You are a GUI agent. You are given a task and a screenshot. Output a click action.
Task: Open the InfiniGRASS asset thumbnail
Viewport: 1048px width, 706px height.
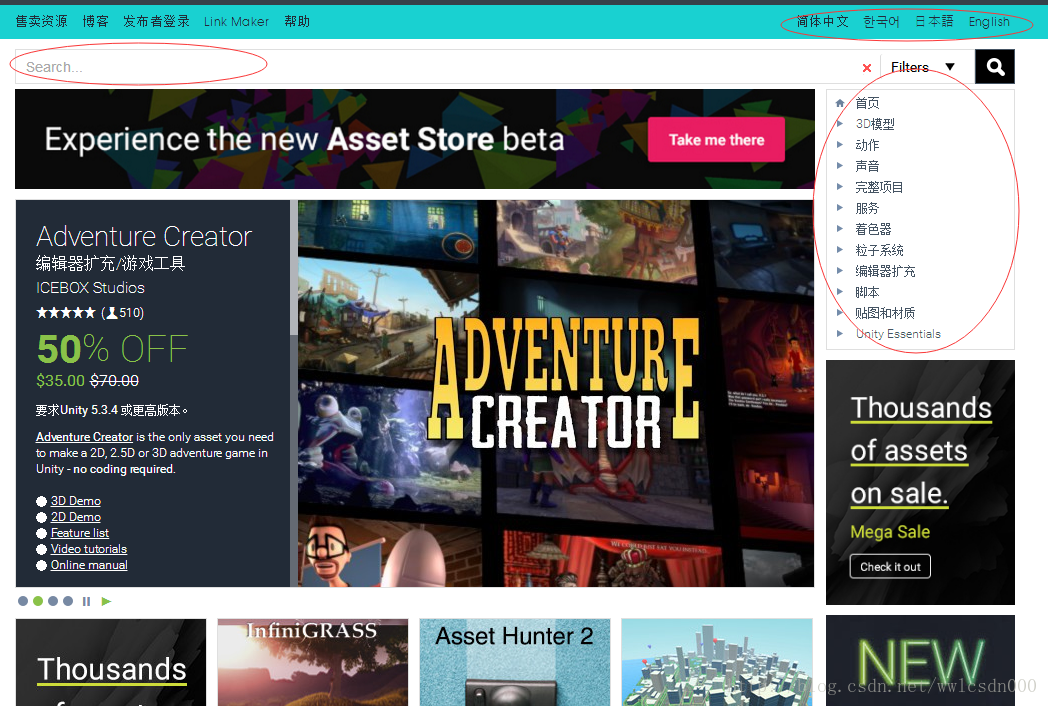313,662
